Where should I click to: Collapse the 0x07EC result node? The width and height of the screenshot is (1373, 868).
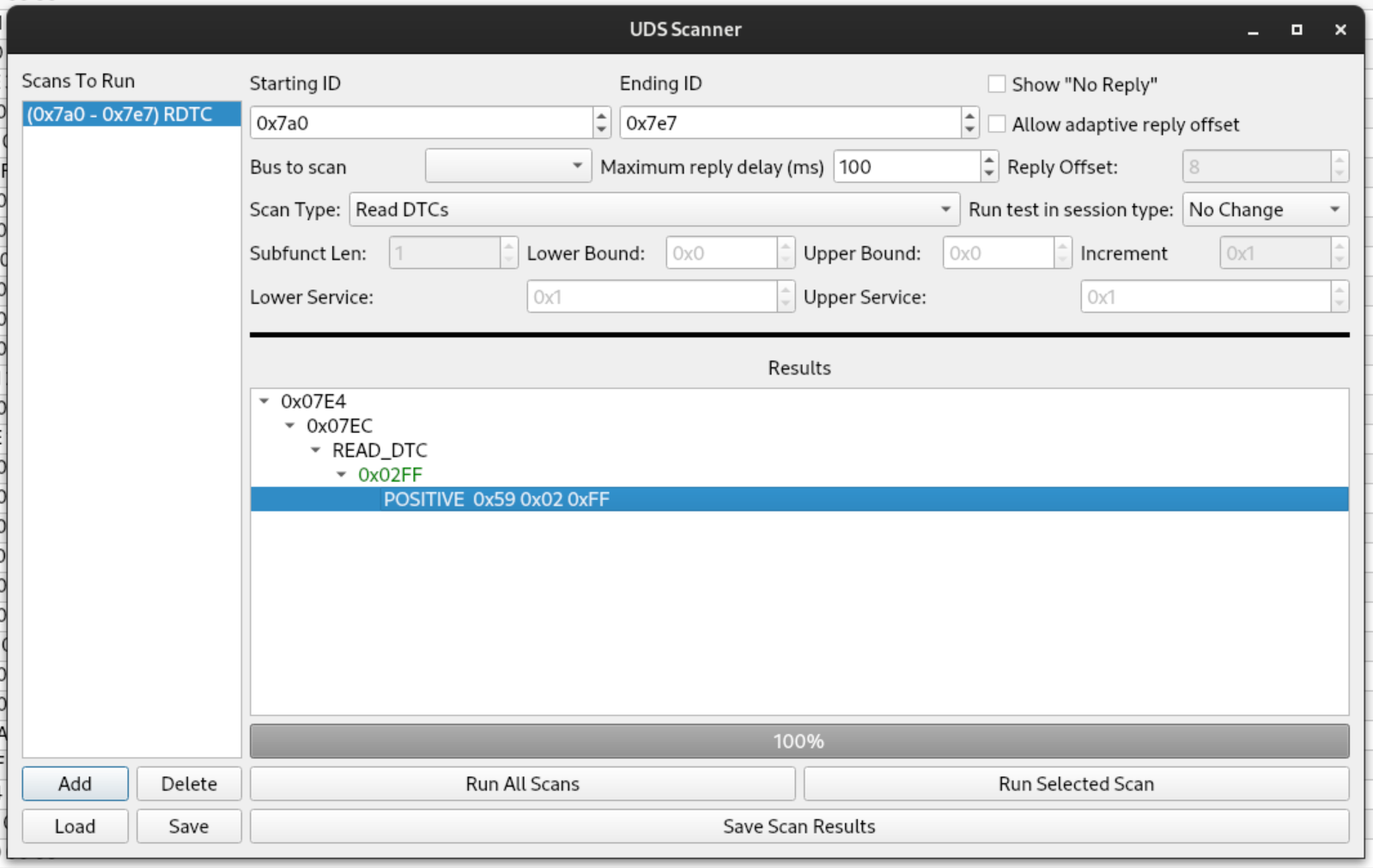pyautogui.click(x=290, y=426)
